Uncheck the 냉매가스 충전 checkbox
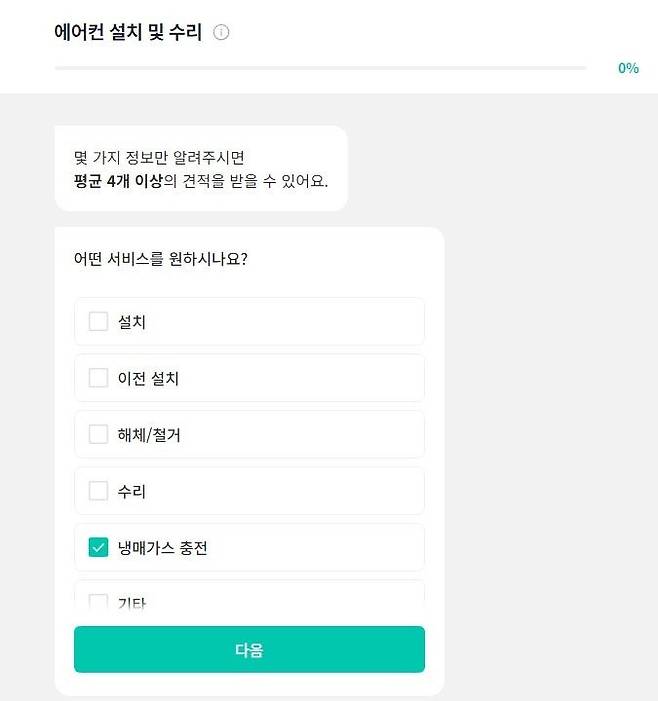 click(98, 547)
